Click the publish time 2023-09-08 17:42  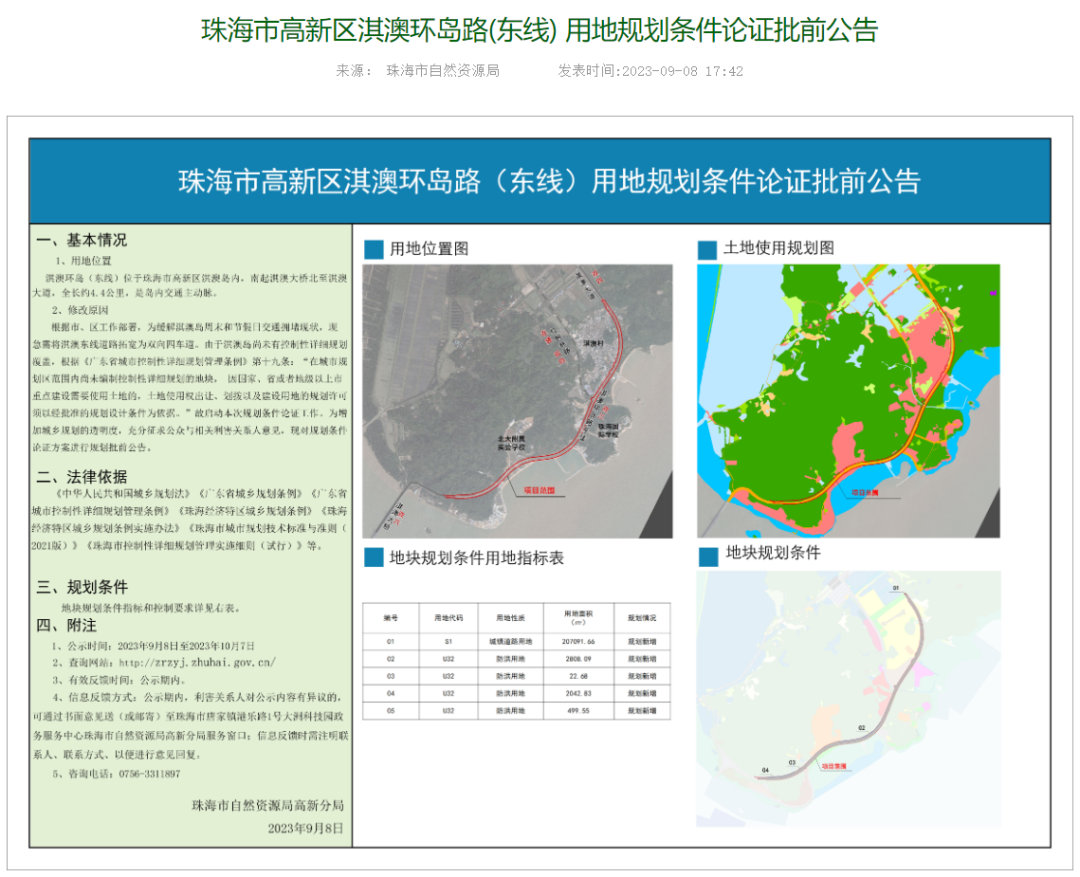[683, 71]
